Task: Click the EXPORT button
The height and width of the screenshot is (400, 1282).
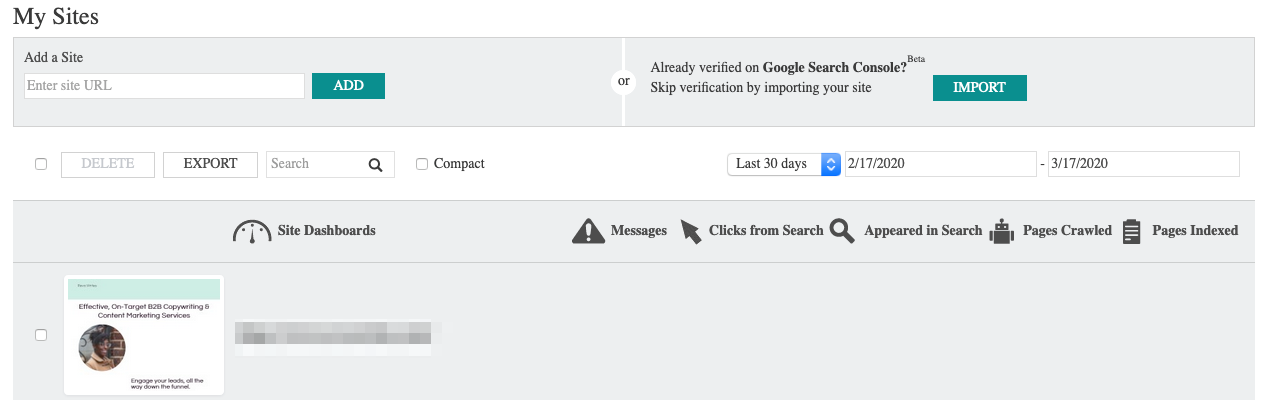Action: point(210,164)
